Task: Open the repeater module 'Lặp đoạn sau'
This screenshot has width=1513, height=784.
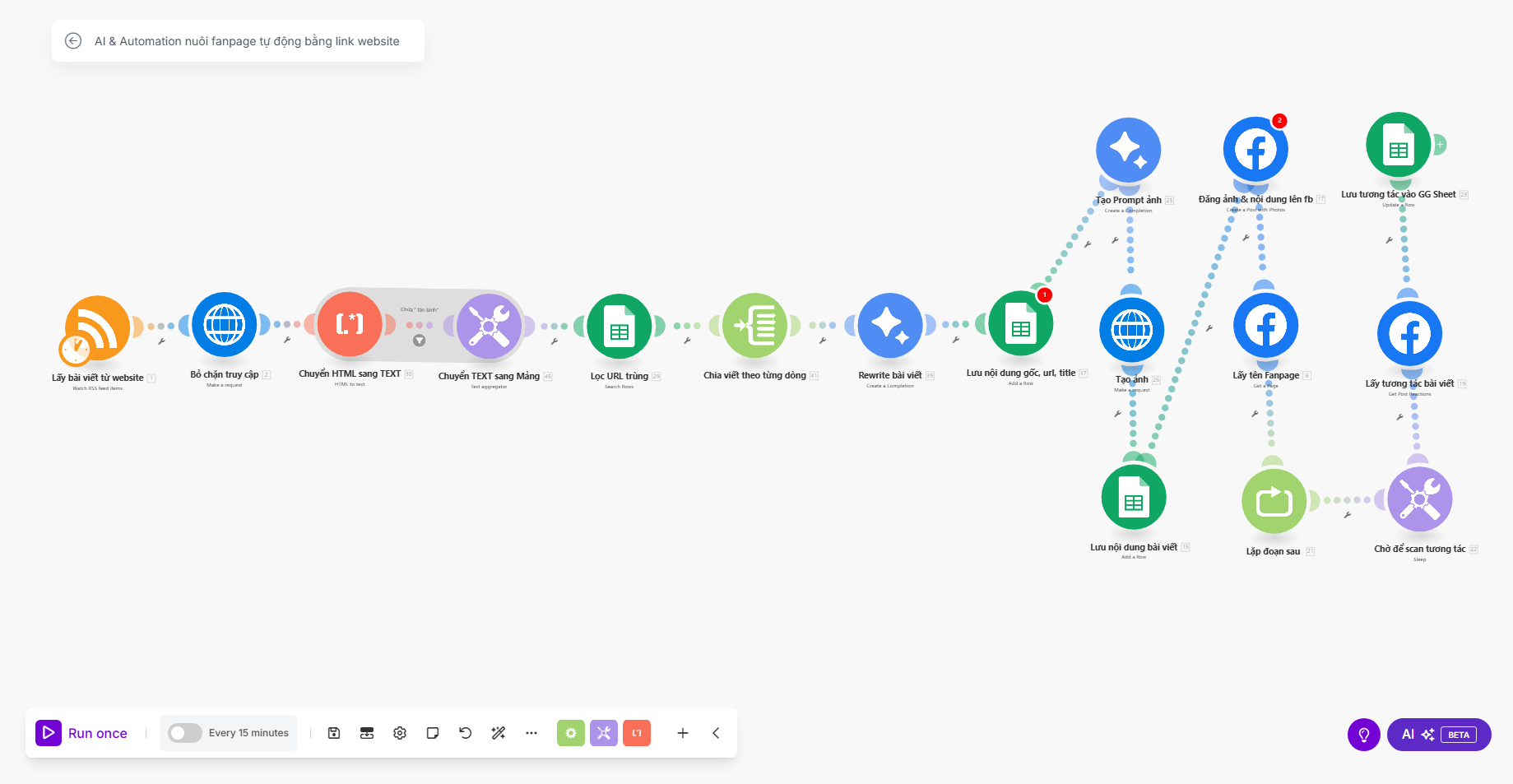Action: pos(1274,501)
